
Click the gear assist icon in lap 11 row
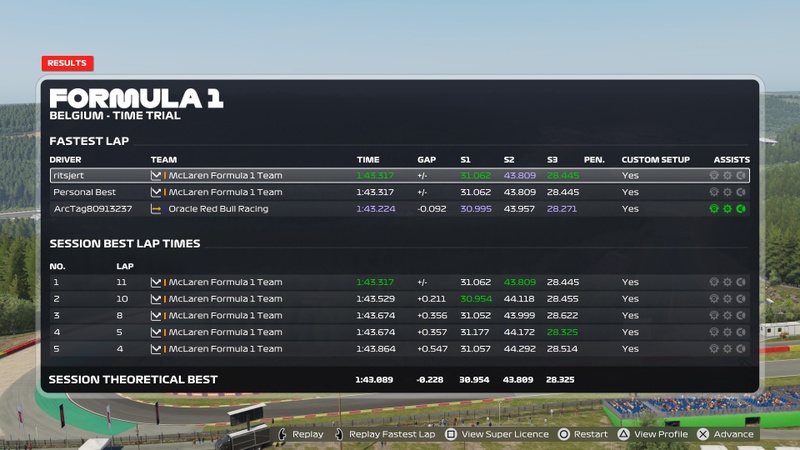click(727, 282)
